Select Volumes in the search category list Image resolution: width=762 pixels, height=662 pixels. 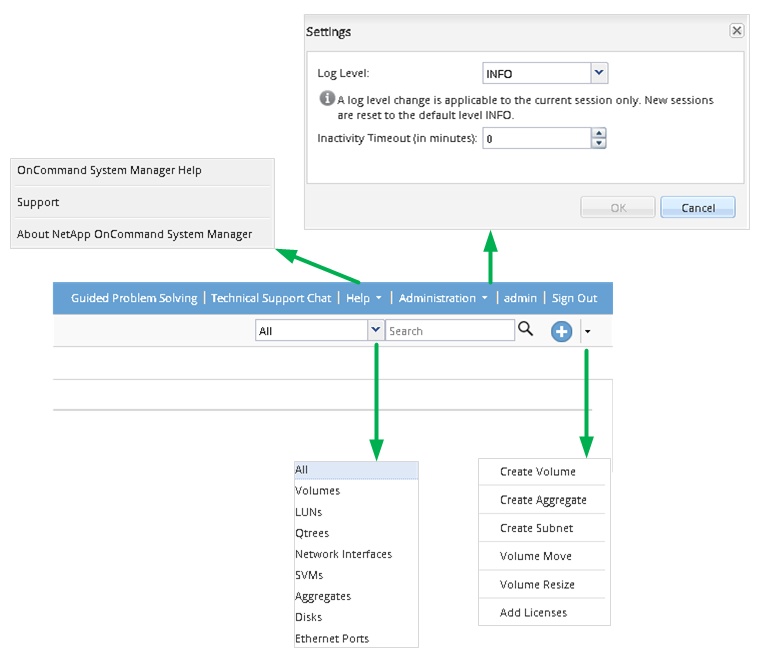tap(356, 490)
